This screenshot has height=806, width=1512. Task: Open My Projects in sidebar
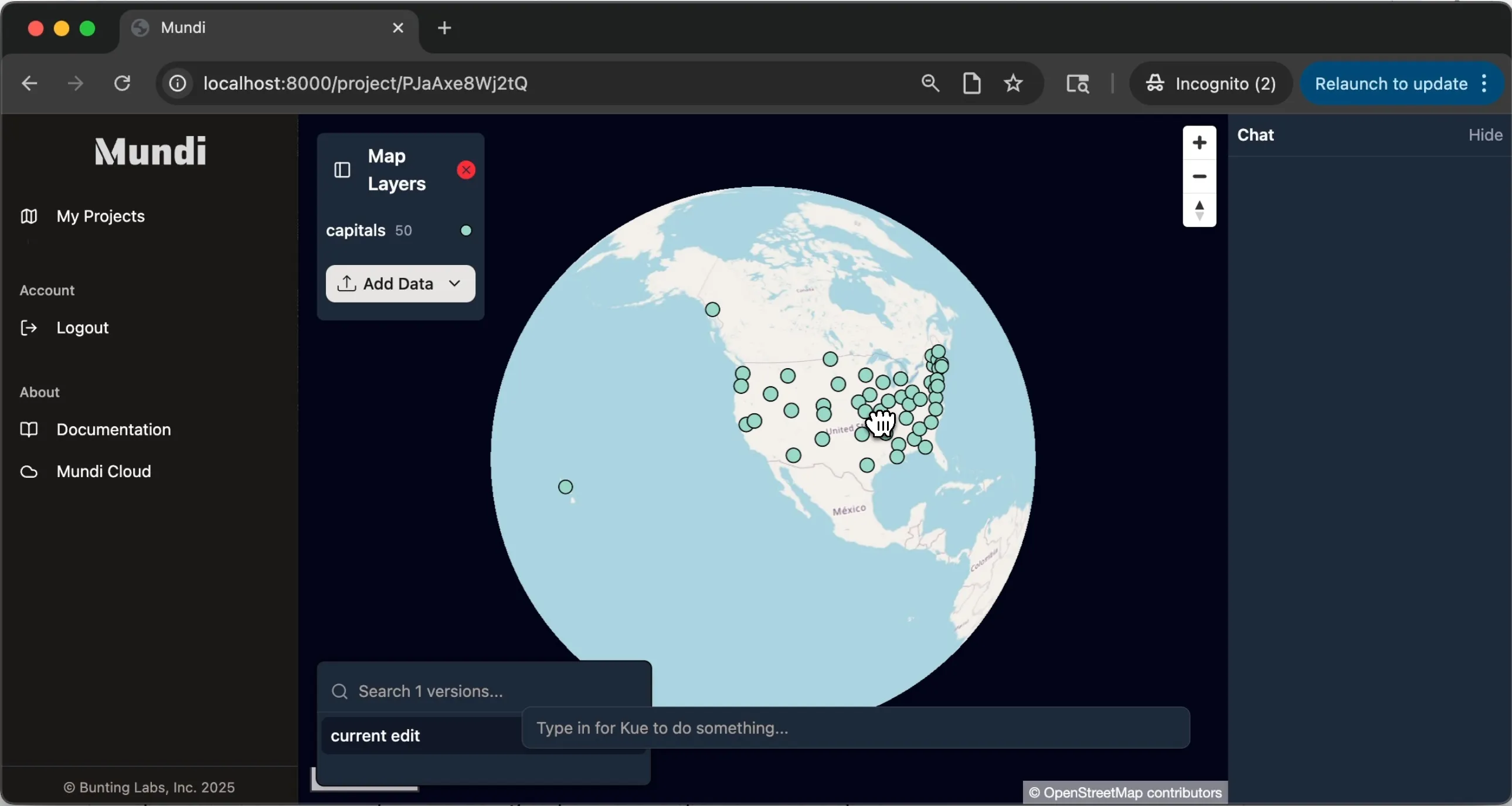pyautogui.click(x=100, y=216)
